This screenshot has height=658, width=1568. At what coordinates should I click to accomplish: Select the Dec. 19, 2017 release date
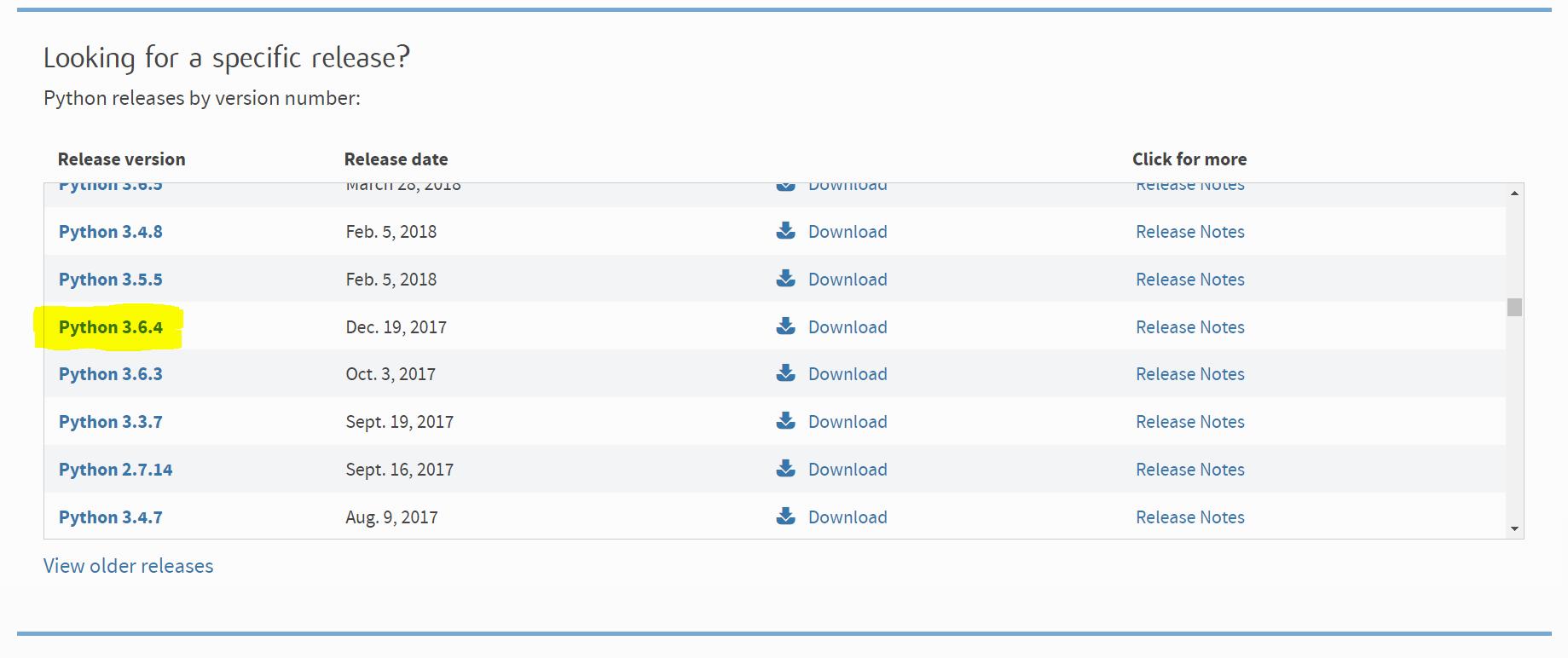[x=396, y=327]
